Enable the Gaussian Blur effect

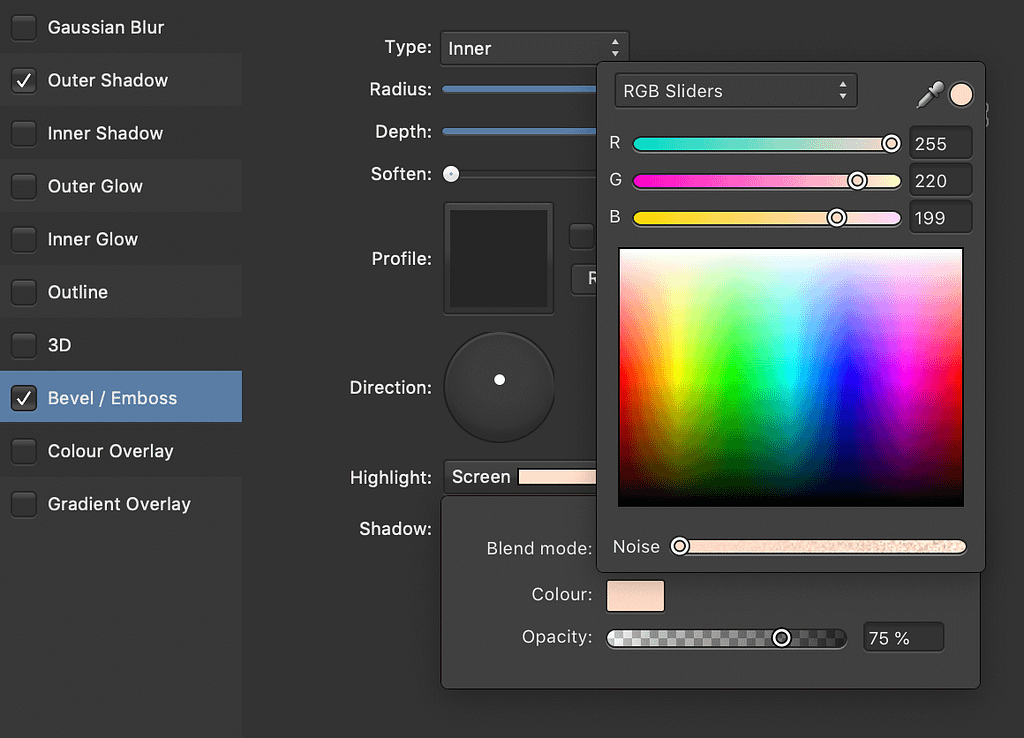(x=24, y=27)
